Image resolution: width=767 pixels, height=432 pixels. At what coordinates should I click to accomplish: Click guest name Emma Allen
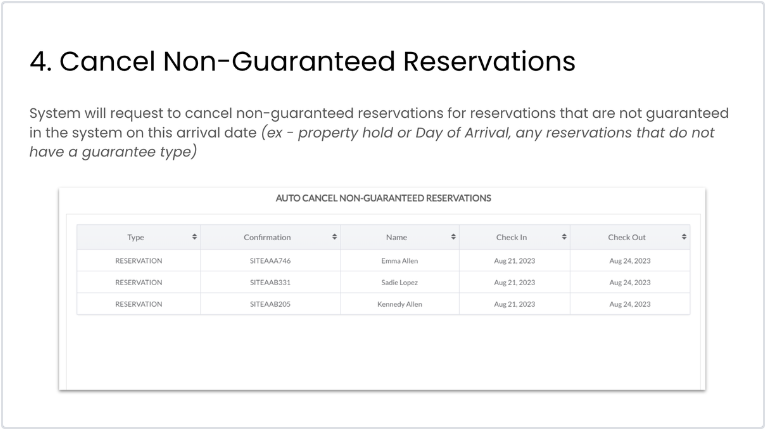click(399, 260)
